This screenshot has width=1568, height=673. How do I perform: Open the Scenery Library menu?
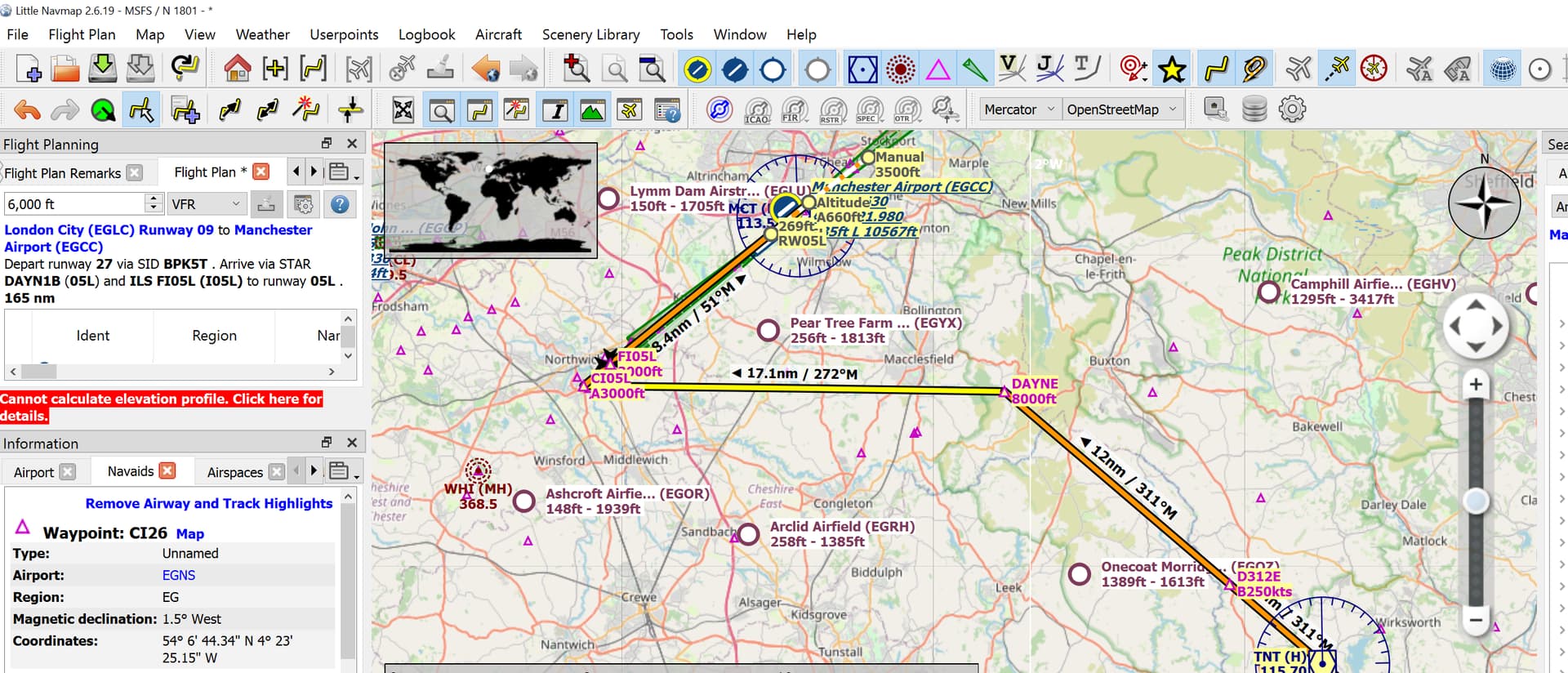point(590,34)
